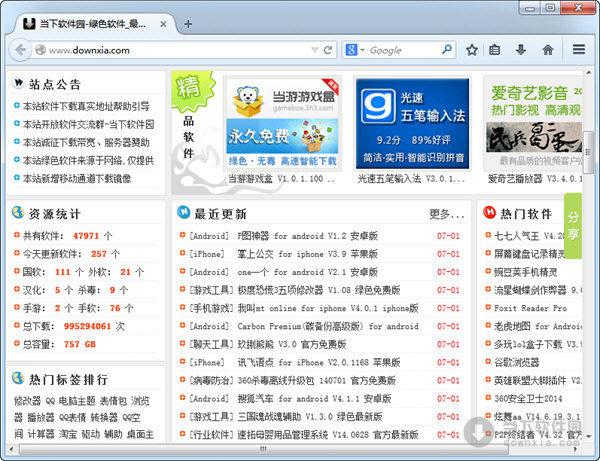Open announcement 本站新增移动通道下载镜像
600x461 pixels.
click(77, 178)
